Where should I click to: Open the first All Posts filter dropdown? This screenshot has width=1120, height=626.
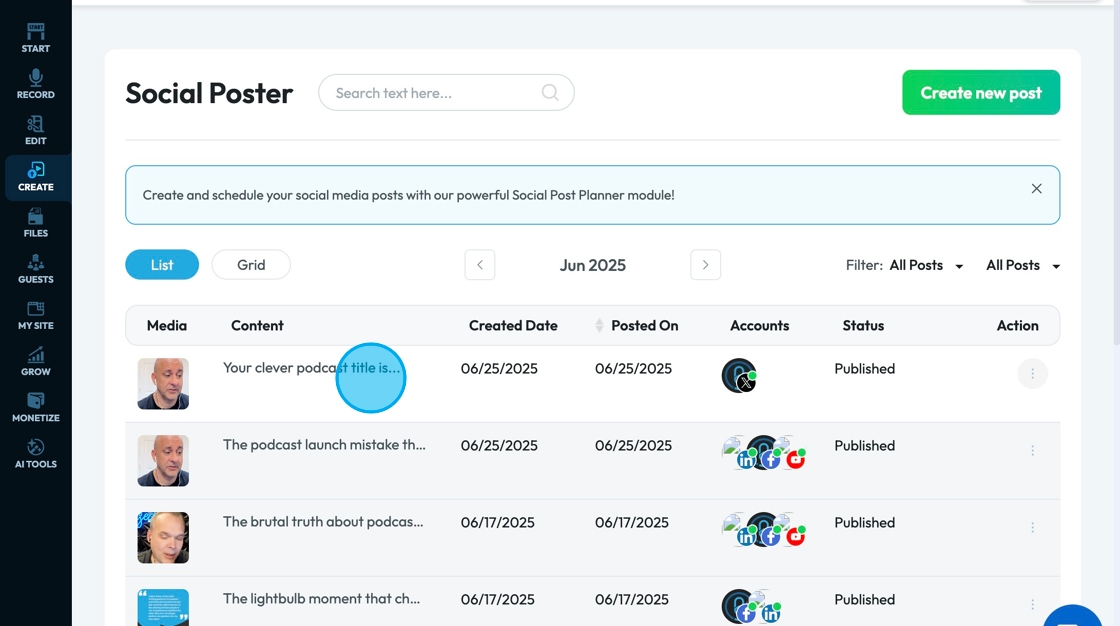[x=926, y=265]
